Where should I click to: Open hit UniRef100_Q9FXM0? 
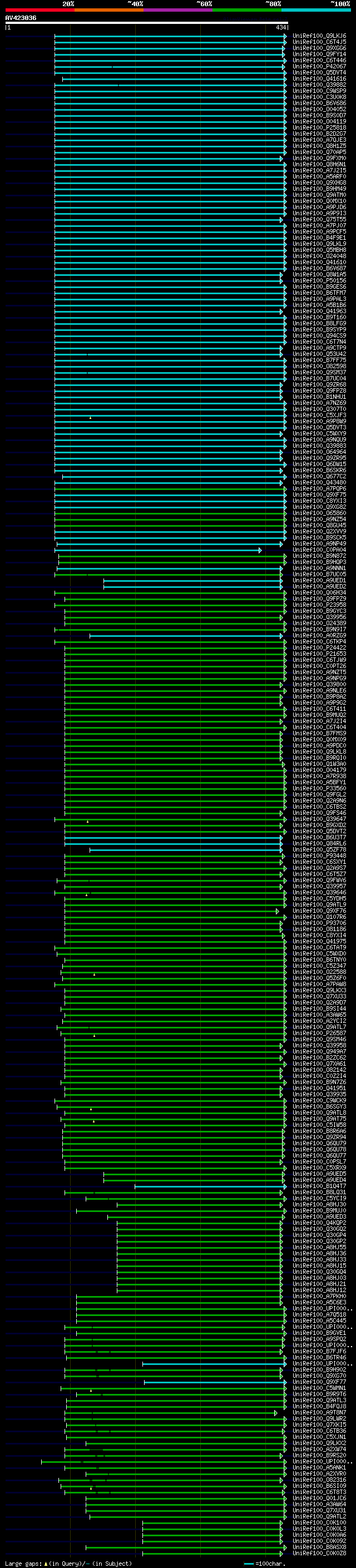tap(319, 159)
